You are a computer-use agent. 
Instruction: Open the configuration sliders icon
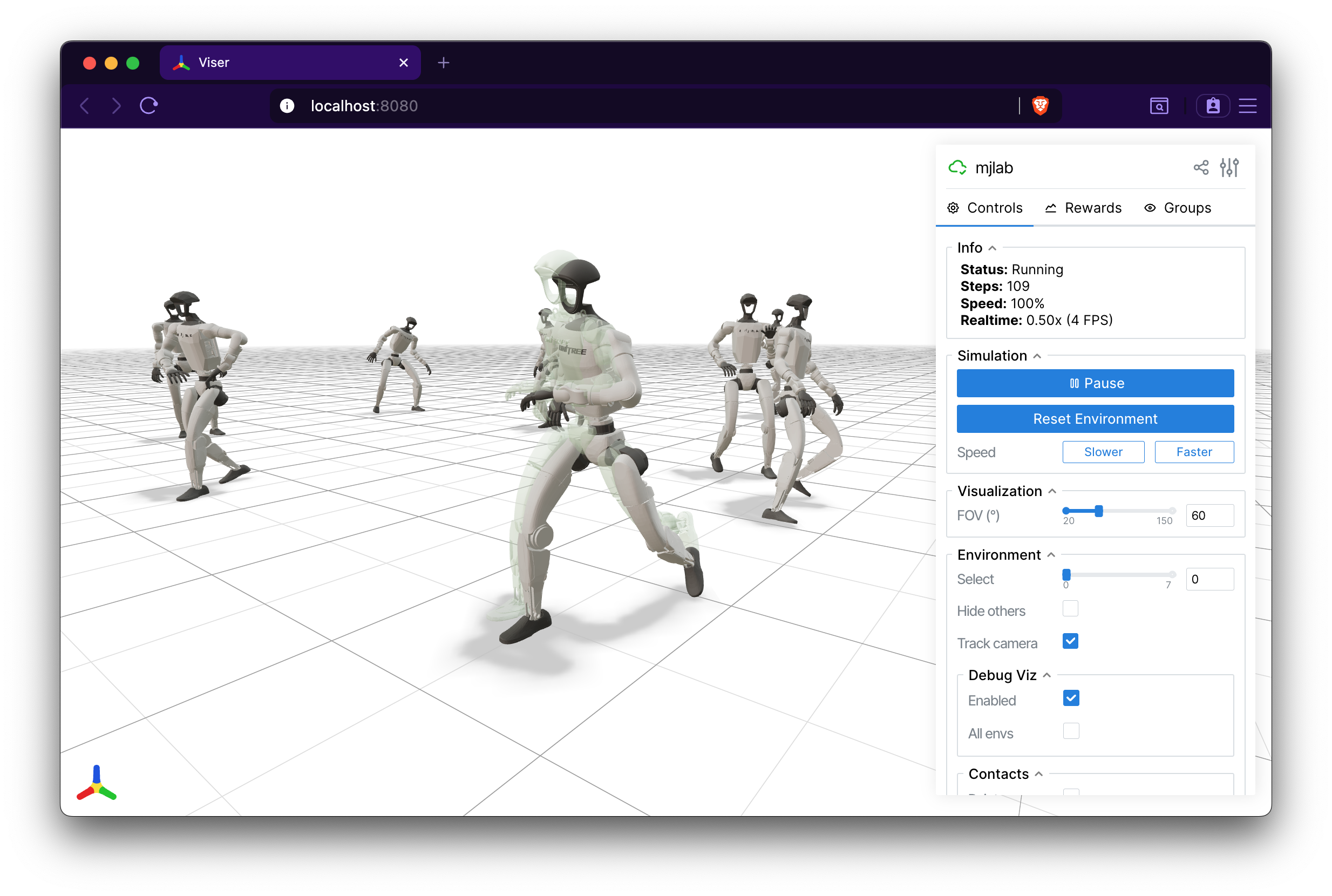[x=1229, y=167]
